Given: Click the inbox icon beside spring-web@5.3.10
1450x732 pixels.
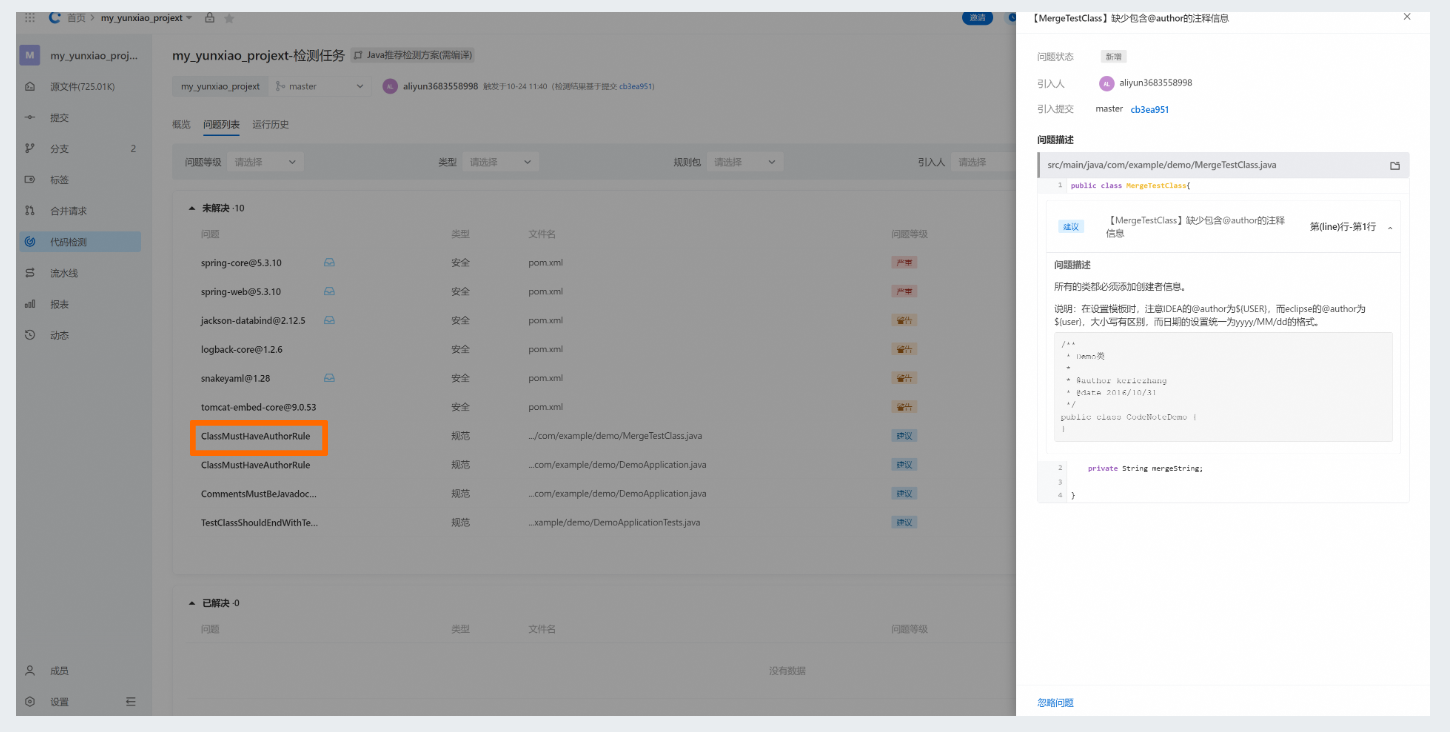Looking at the screenshot, I should pos(329,292).
